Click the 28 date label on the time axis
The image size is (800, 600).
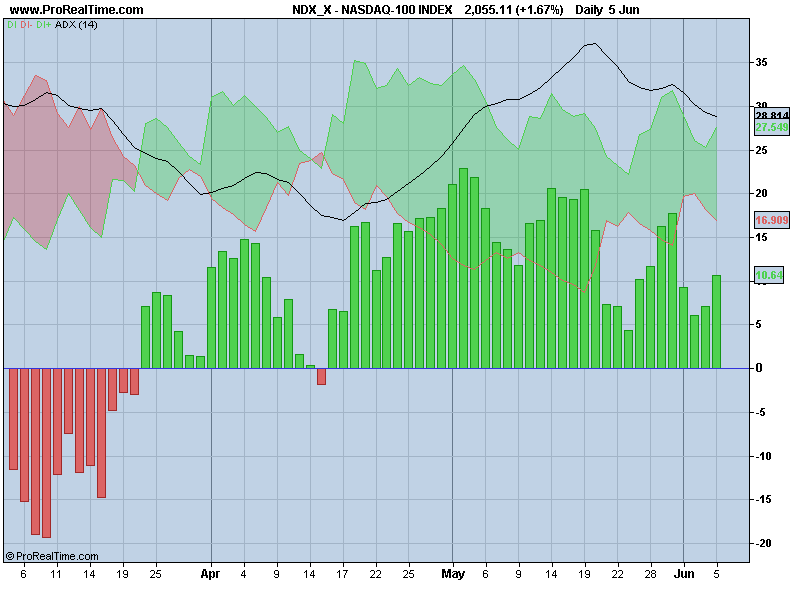(651, 574)
